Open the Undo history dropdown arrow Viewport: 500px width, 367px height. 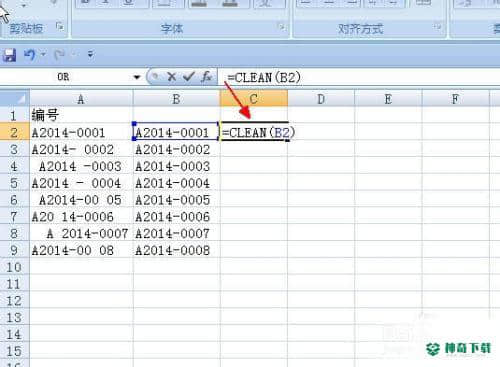43,54
